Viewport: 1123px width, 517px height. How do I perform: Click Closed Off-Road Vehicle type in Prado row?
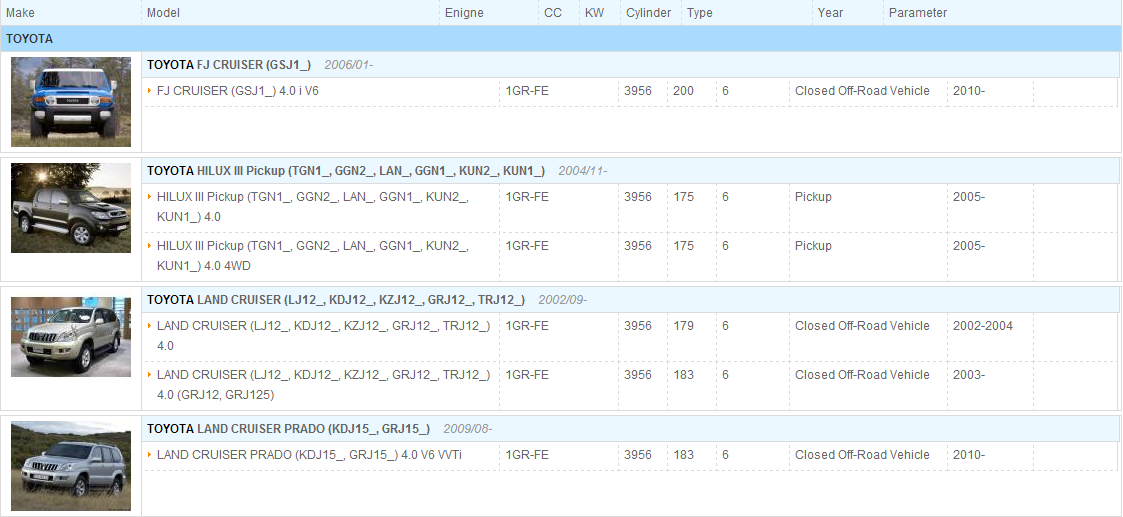(862, 455)
